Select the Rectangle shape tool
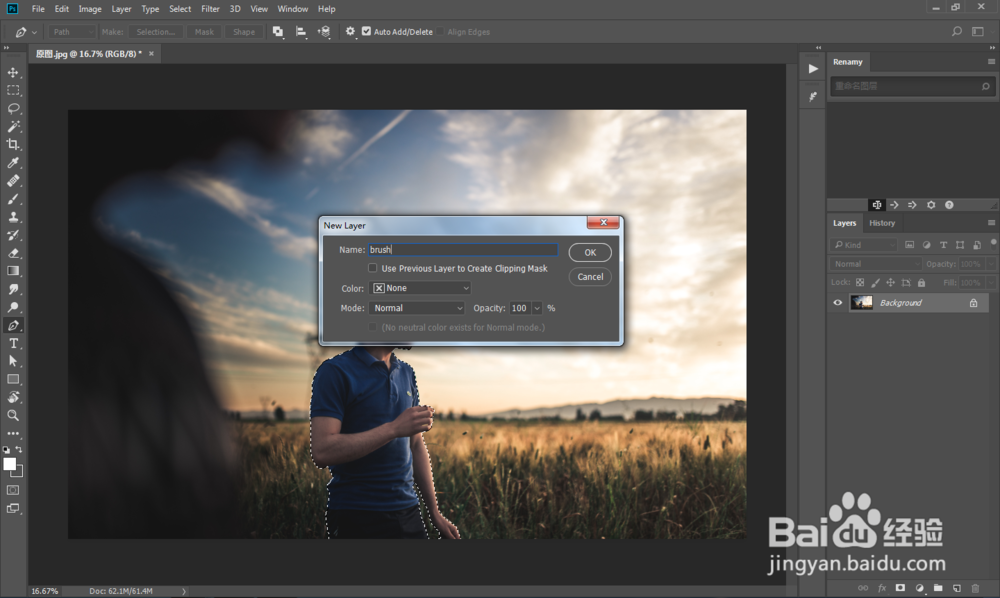This screenshot has height=598, width=1000. [x=13, y=379]
